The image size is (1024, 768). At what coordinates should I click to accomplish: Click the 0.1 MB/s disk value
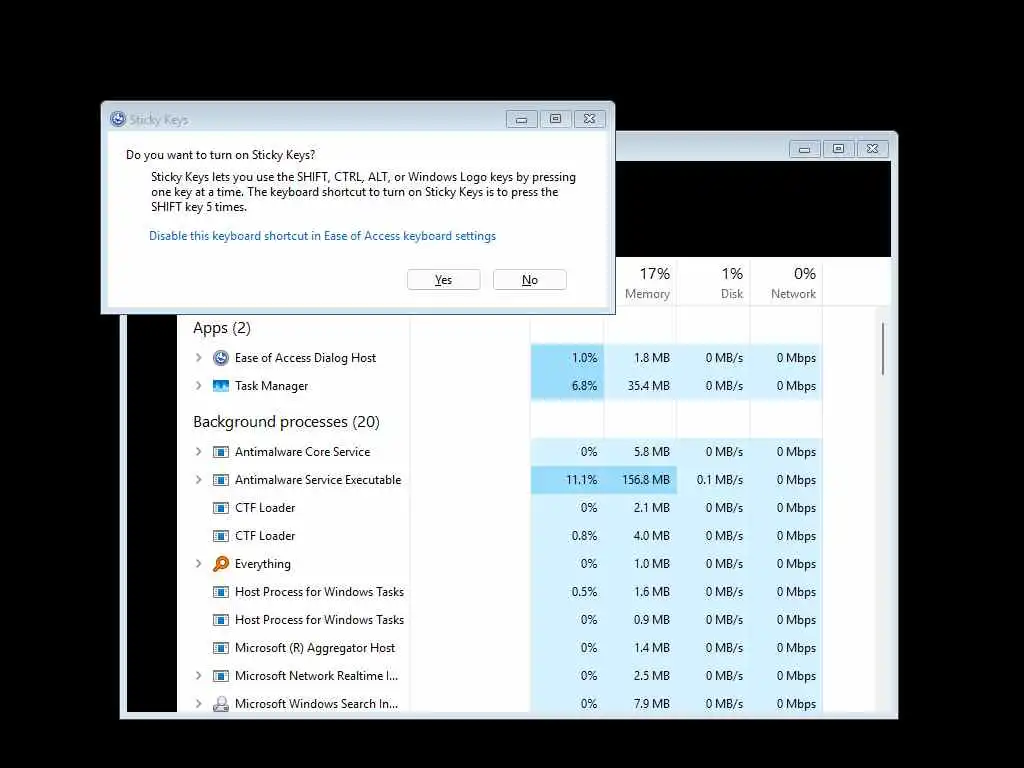(720, 480)
